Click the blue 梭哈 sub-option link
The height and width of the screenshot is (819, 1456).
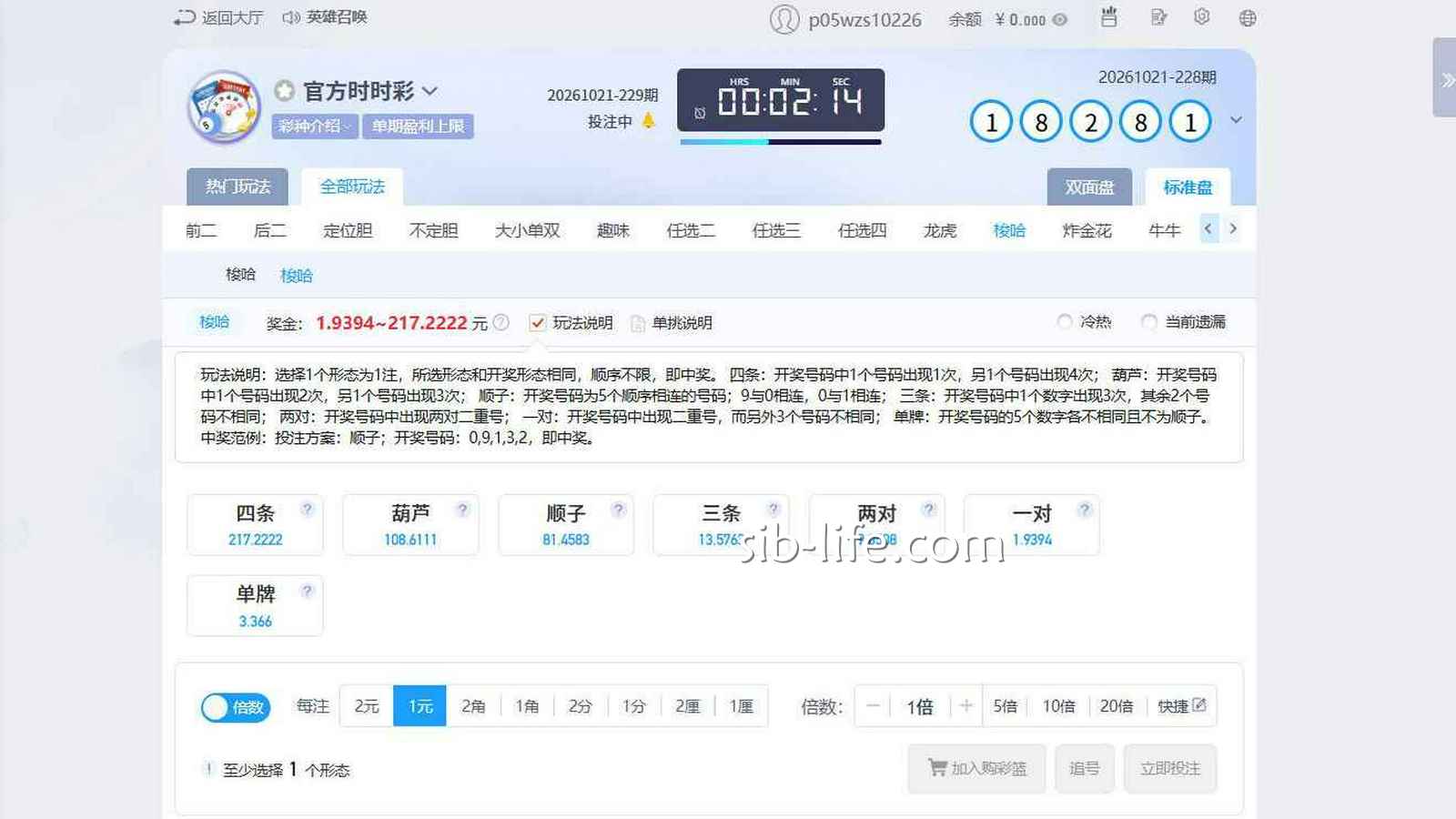(297, 276)
